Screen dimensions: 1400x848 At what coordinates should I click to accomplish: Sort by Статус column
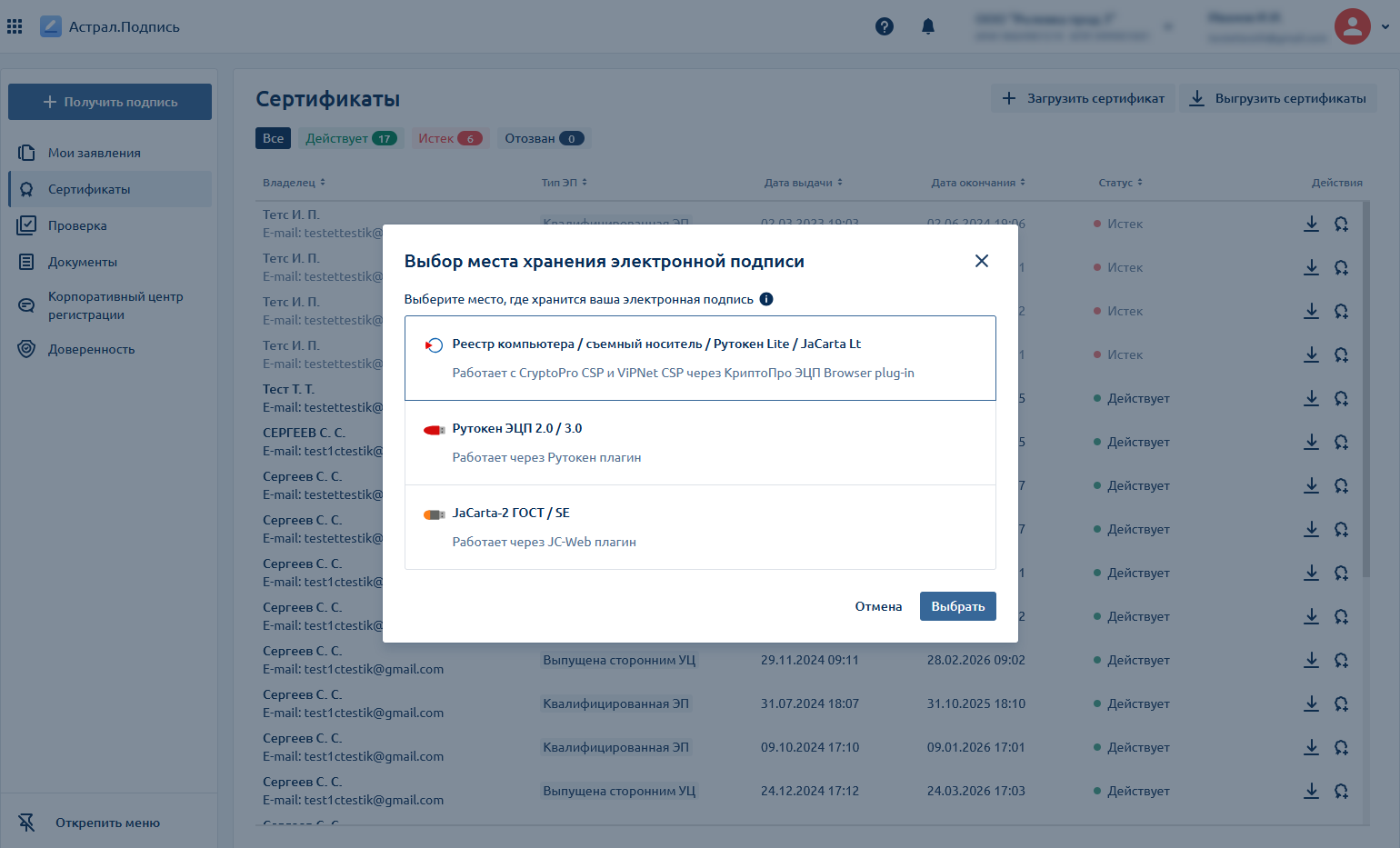1120,183
